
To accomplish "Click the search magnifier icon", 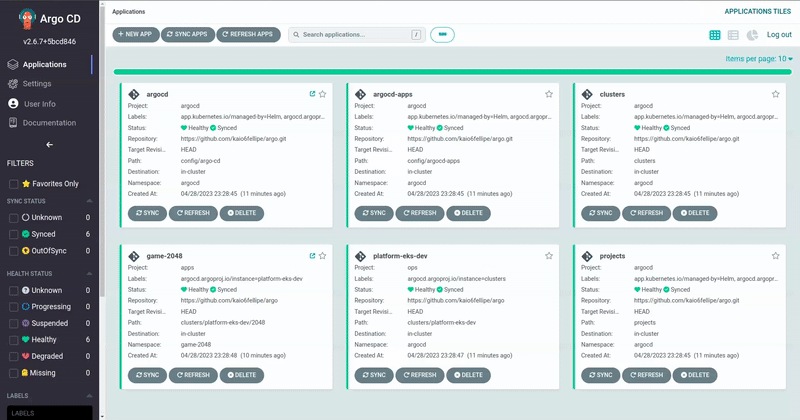I will [x=296, y=35].
